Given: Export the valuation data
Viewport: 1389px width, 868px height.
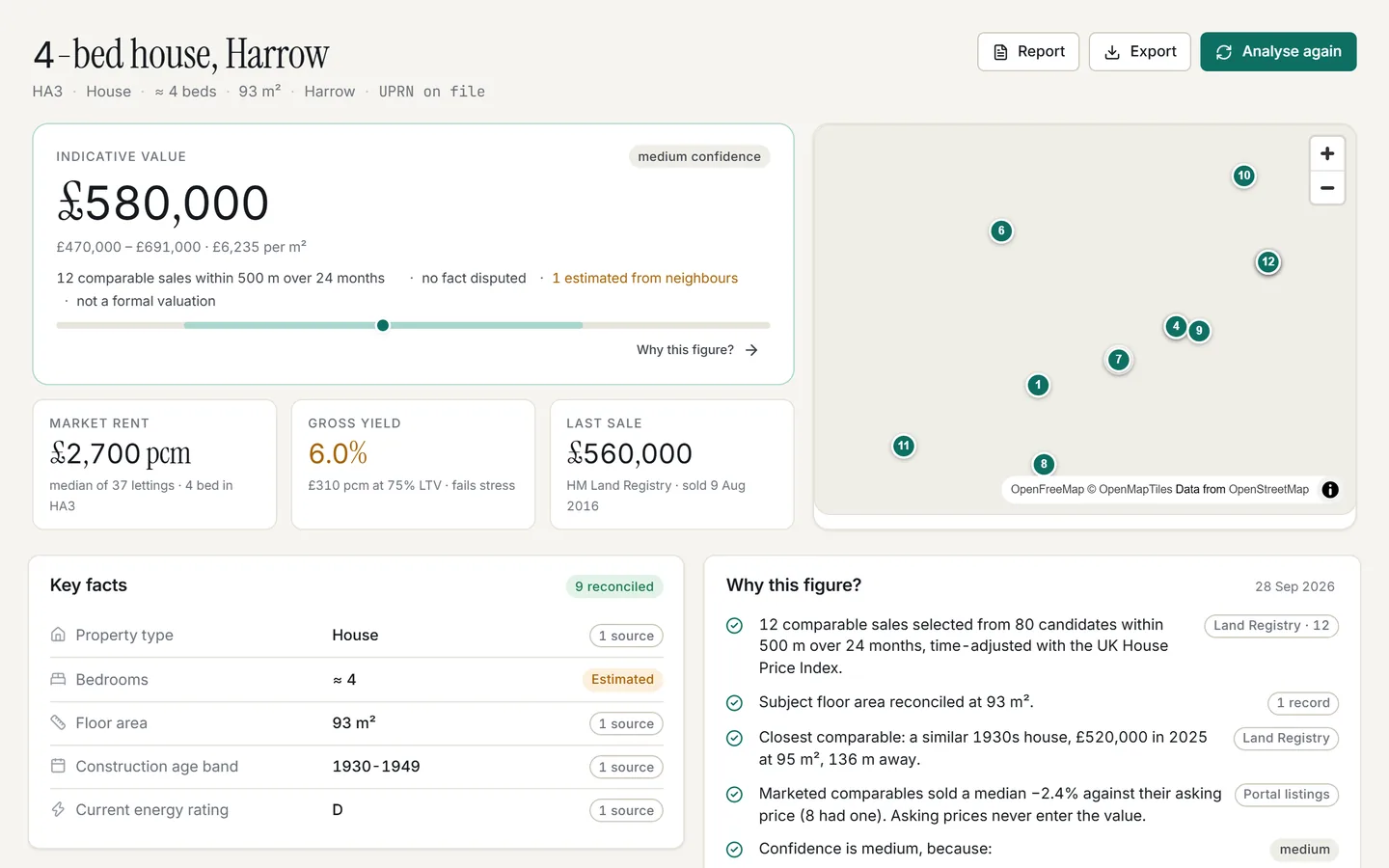Looking at the screenshot, I should pyautogui.click(x=1140, y=52).
